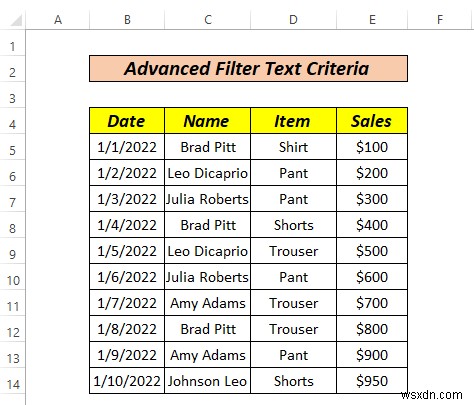Select the $950 sales cell
This screenshot has width=474, height=405.
[372, 381]
